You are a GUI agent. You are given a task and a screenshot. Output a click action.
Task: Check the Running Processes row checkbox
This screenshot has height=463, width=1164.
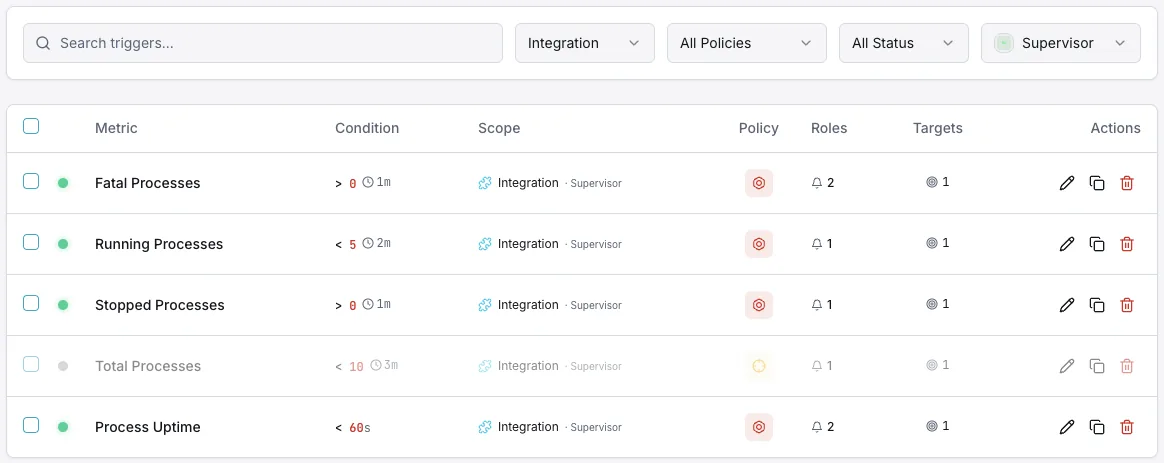pos(31,242)
